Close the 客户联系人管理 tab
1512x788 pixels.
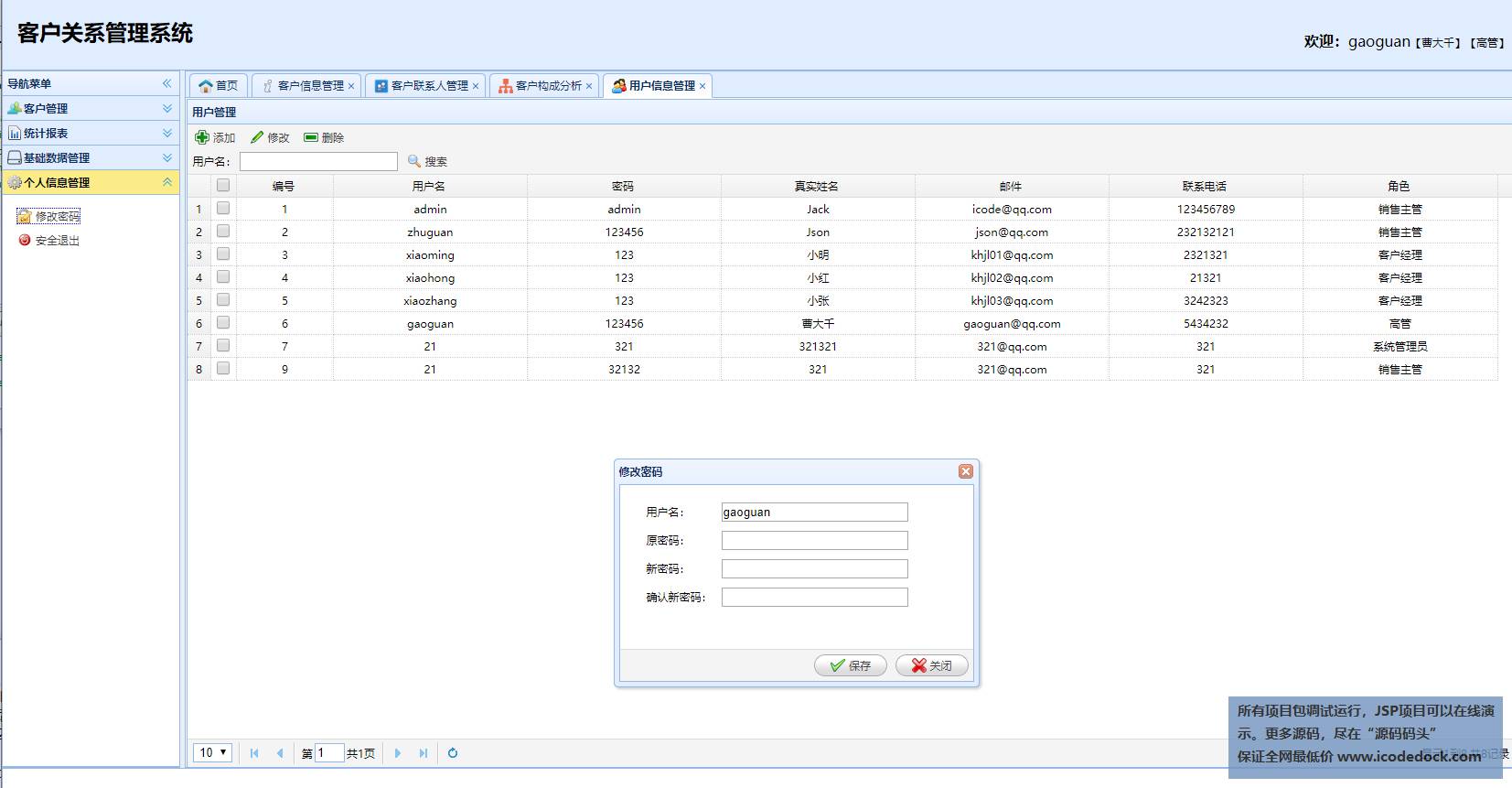(476, 86)
